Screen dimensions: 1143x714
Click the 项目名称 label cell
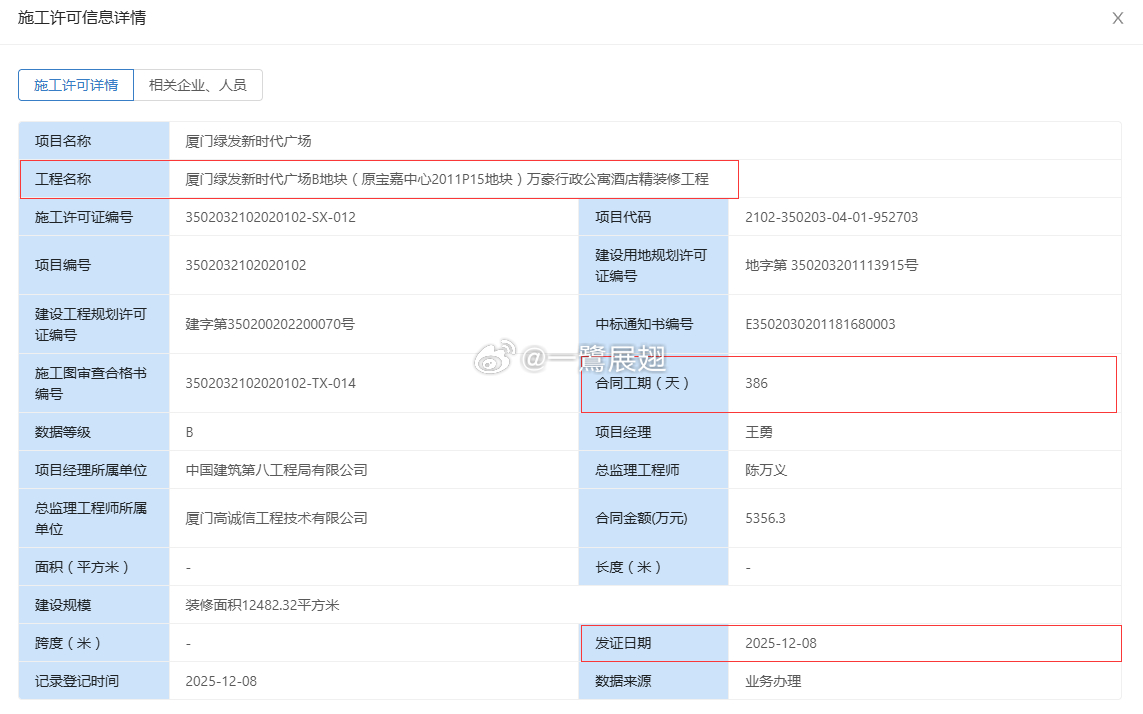(94, 141)
